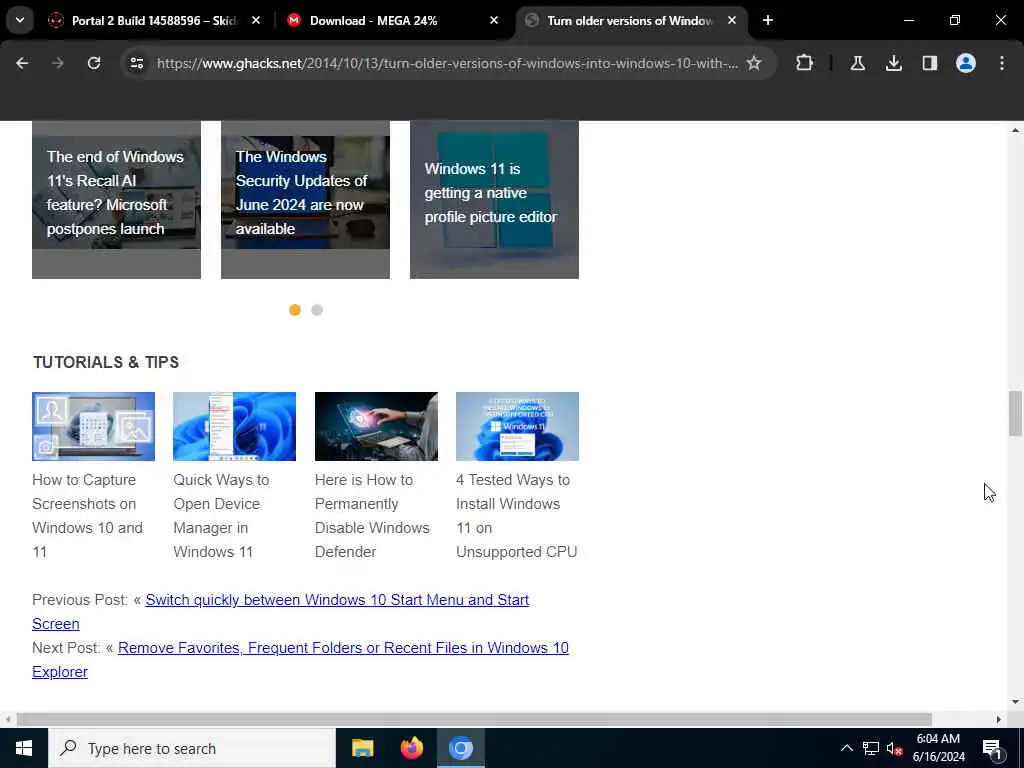
Task: Click the horizontal scroll right arrow
Action: 999,719
